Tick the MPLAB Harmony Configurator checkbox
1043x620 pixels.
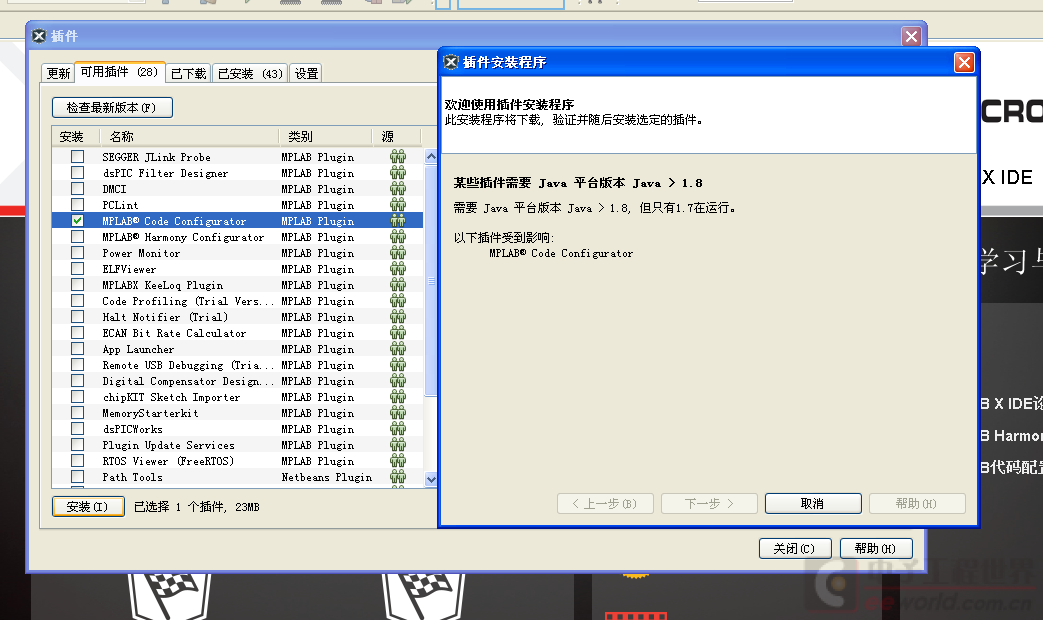[78, 236]
